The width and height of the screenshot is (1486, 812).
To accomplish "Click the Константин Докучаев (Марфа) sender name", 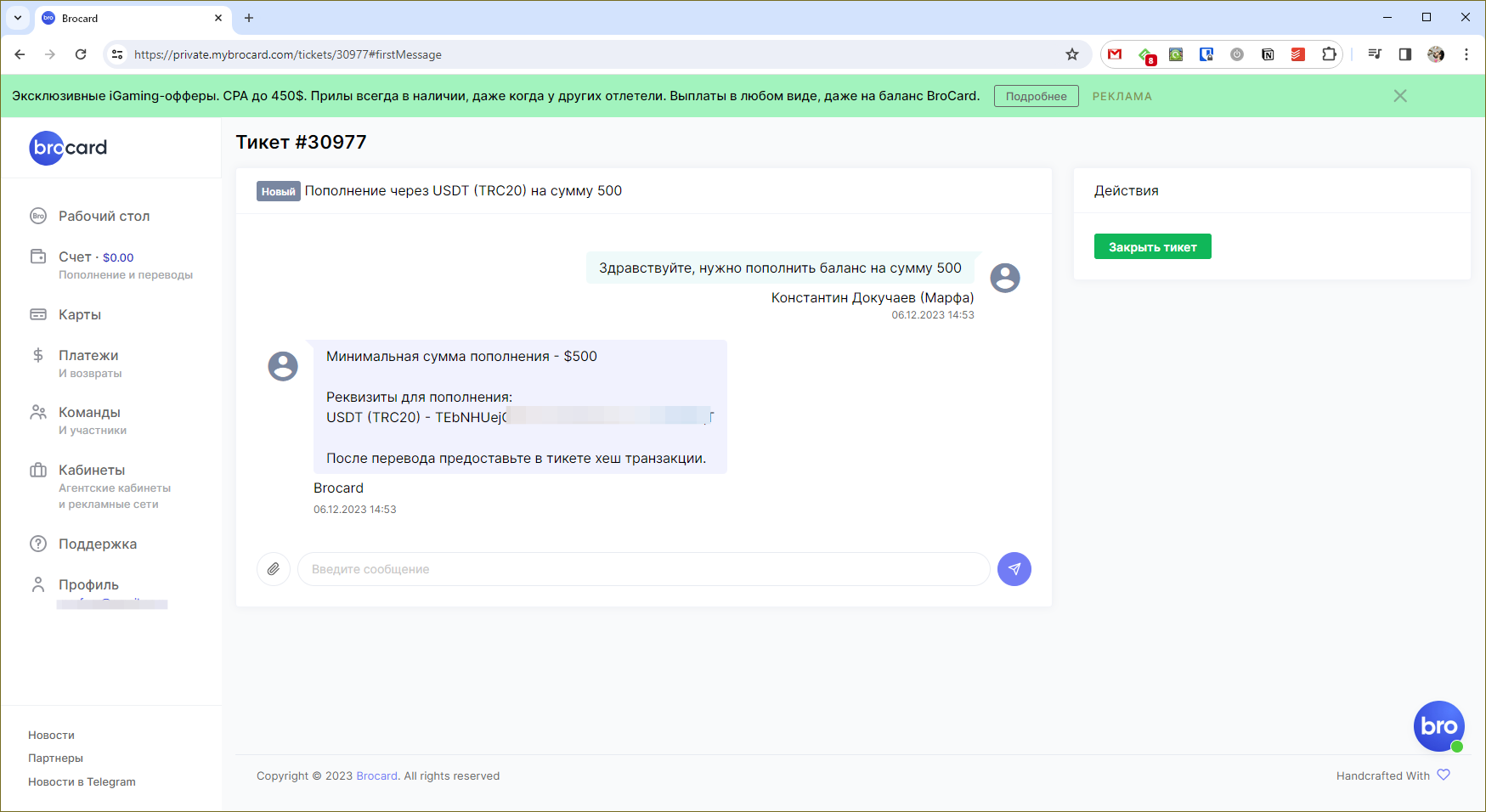I will click(873, 298).
